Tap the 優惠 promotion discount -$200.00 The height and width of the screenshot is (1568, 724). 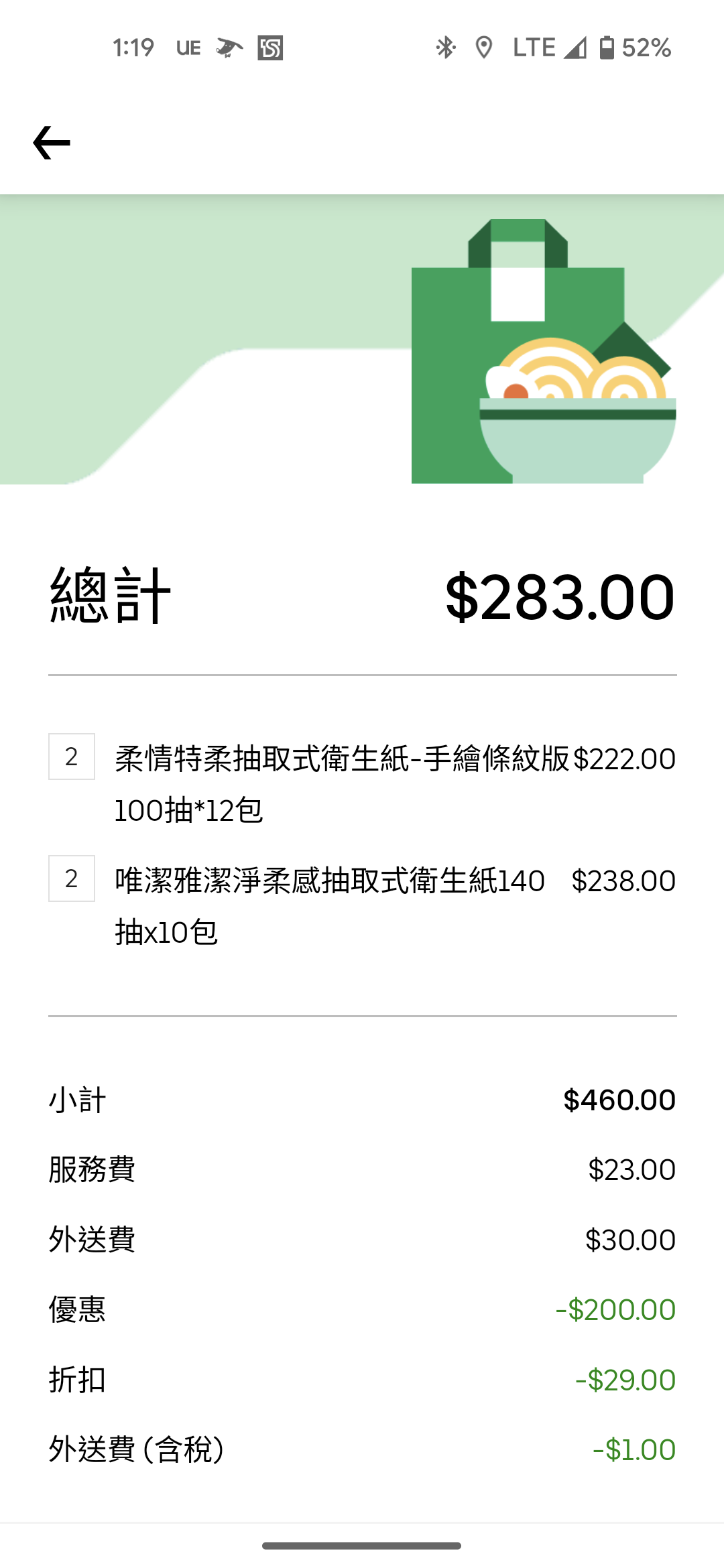coord(615,1309)
